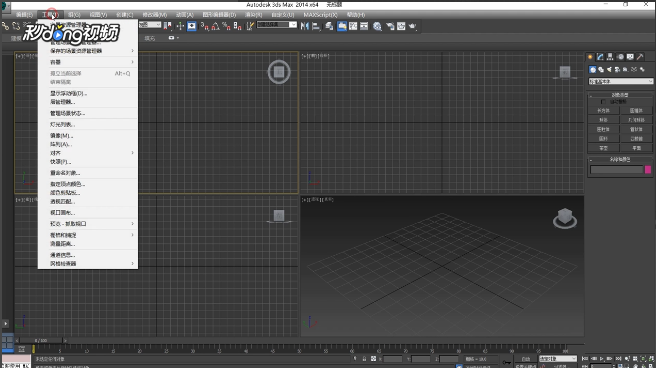The image size is (656, 368).
Task: Select the Systems category icon
Action: pyautogui.click(x=642, y=69)
